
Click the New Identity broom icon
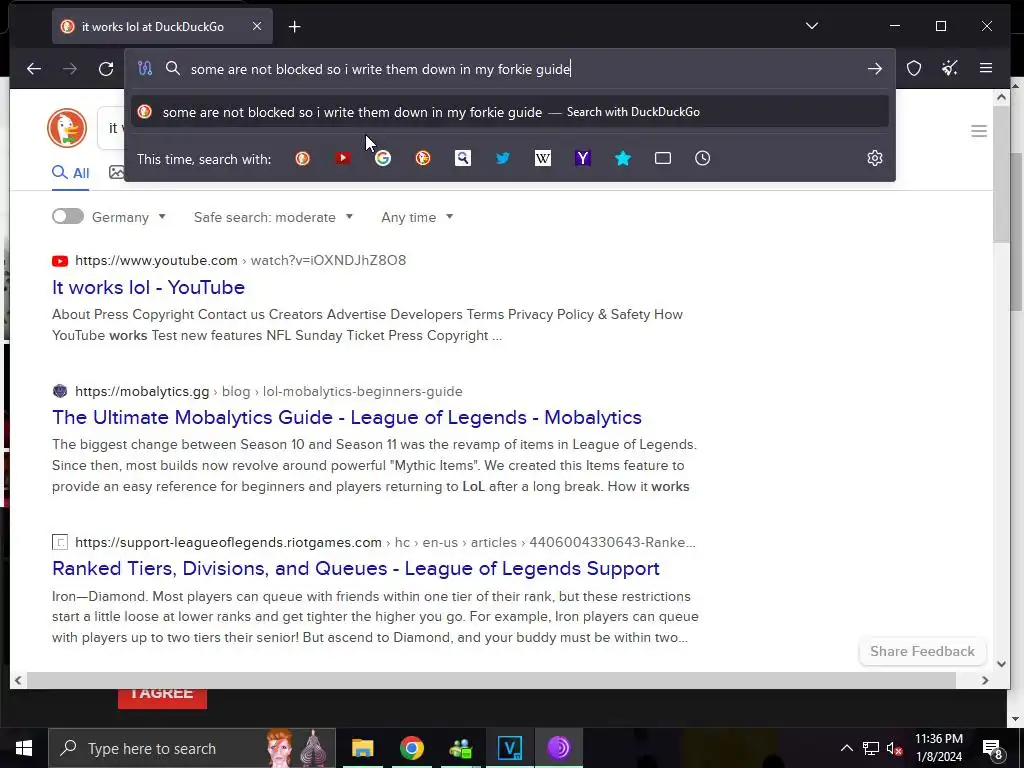pos(950,69)
